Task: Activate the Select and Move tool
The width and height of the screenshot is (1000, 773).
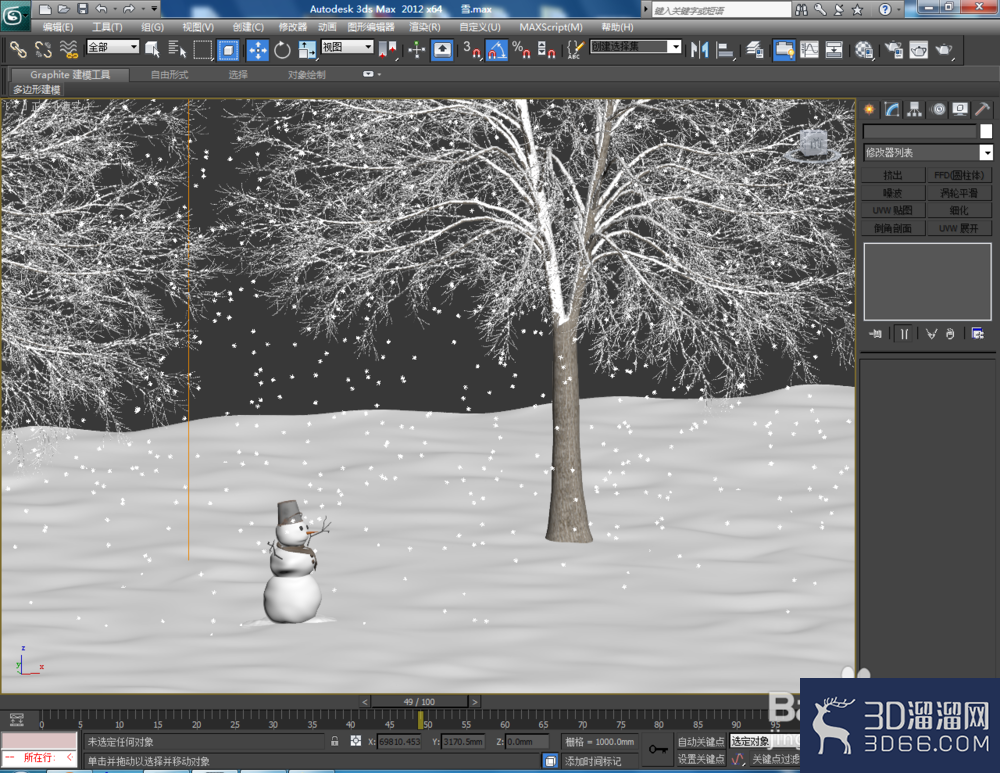Action: pos(258,50)
